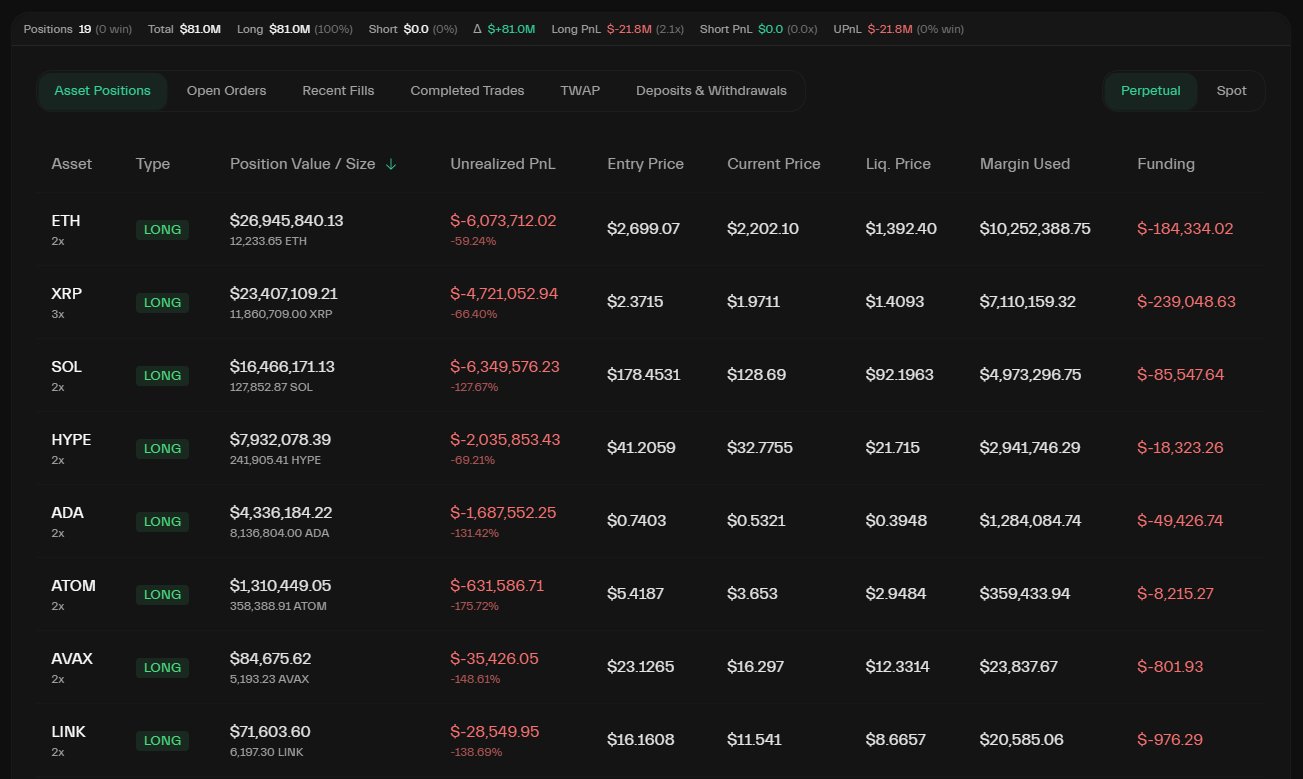
Task: Click the LONG badge in SOL row
Action: coord(162,375)
